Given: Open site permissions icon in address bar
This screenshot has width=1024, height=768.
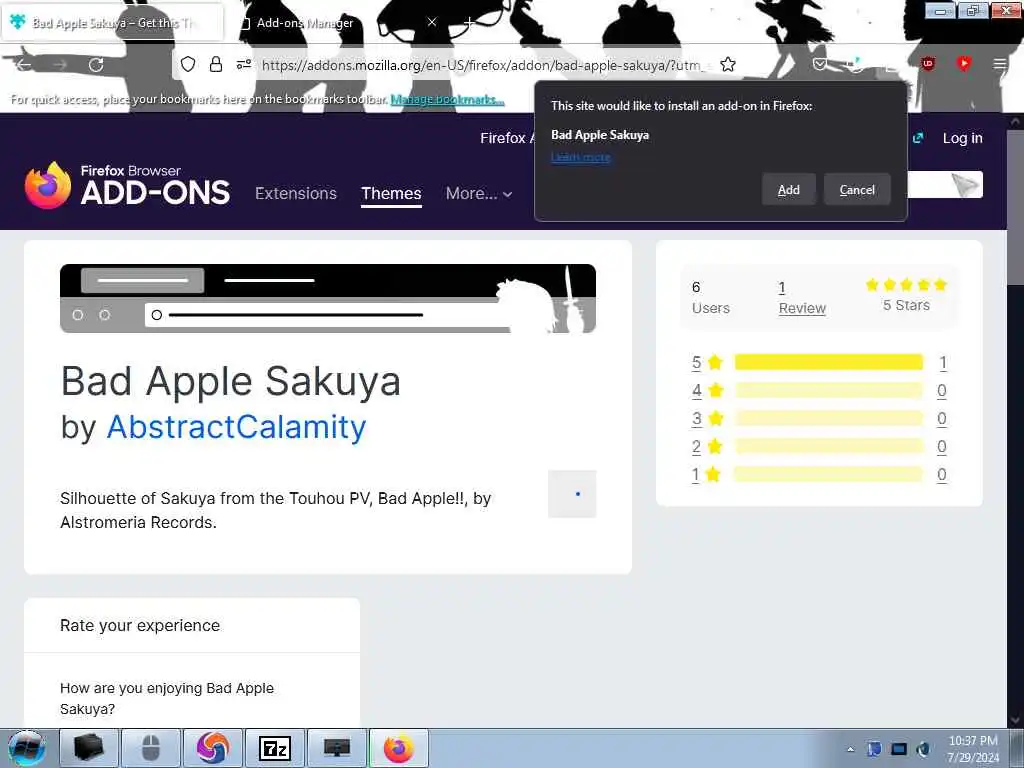Looking at the screenshot, I should (244, 64).
